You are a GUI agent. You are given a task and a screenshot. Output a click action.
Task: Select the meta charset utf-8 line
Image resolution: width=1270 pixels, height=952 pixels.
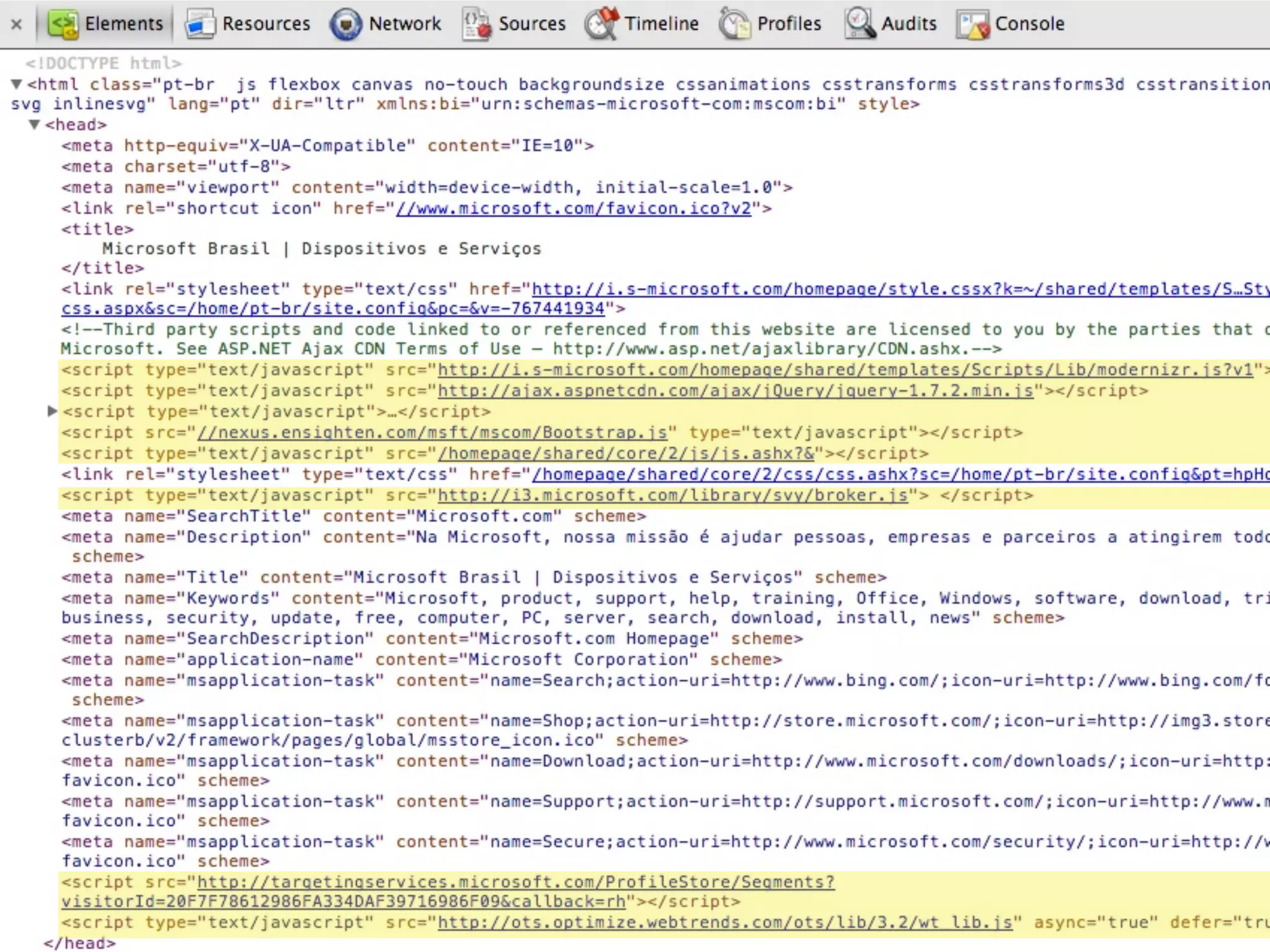(x=175, y=167)
